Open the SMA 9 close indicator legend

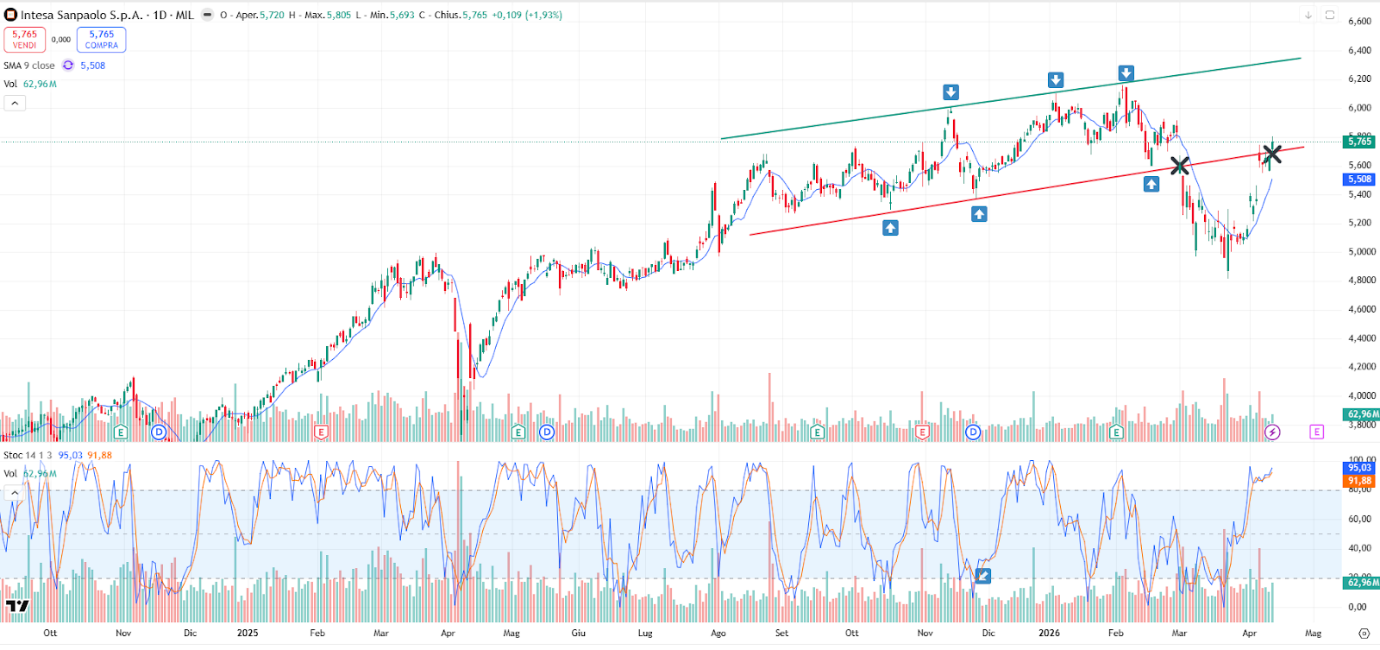[30, 65]
